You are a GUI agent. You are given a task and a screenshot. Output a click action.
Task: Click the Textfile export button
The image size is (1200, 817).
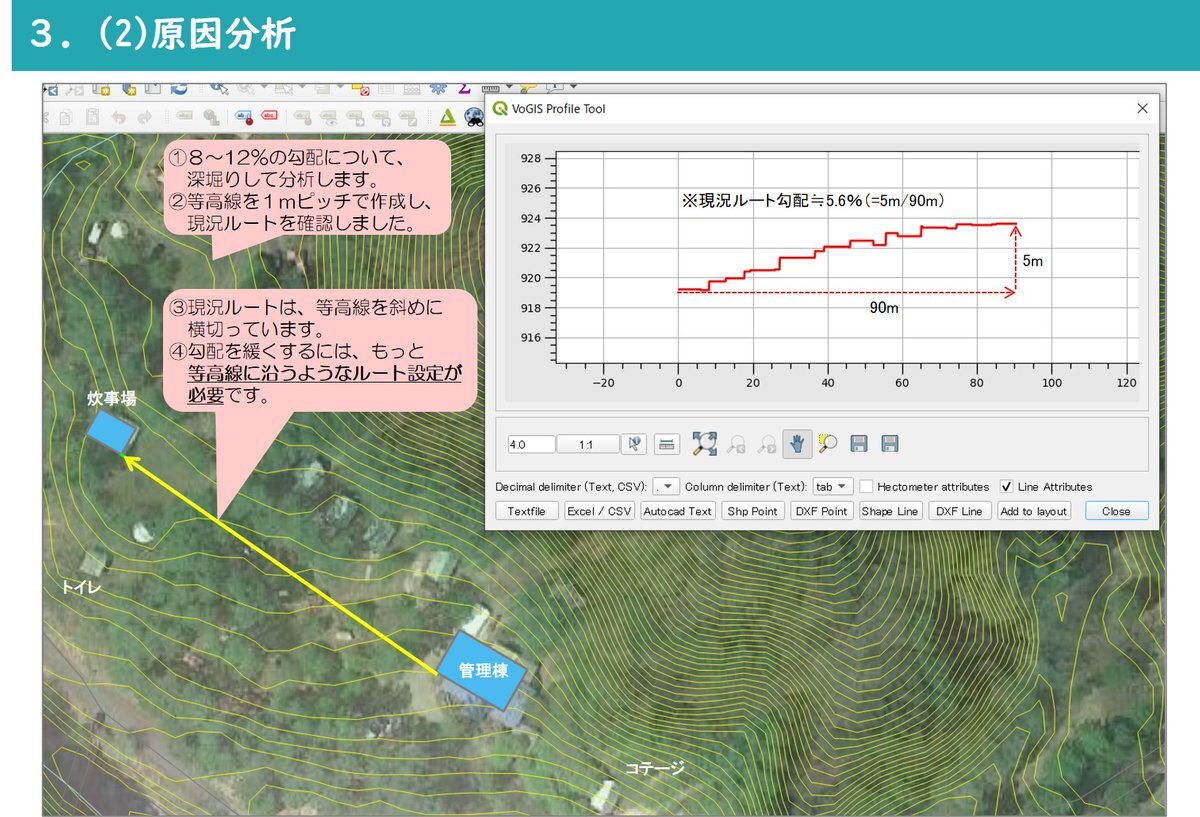526,511
